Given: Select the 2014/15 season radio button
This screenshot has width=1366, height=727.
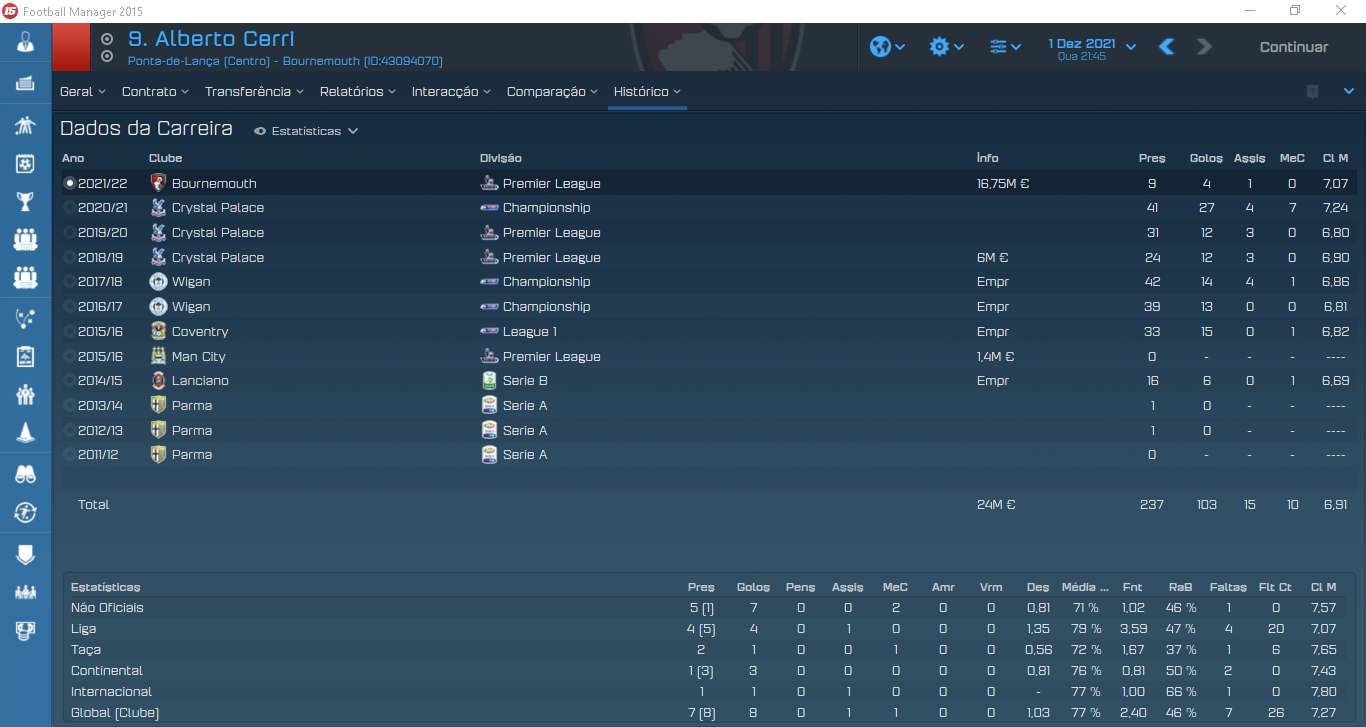Looking at the screenshot, I should pyautogui.click(x=69, y=381).
